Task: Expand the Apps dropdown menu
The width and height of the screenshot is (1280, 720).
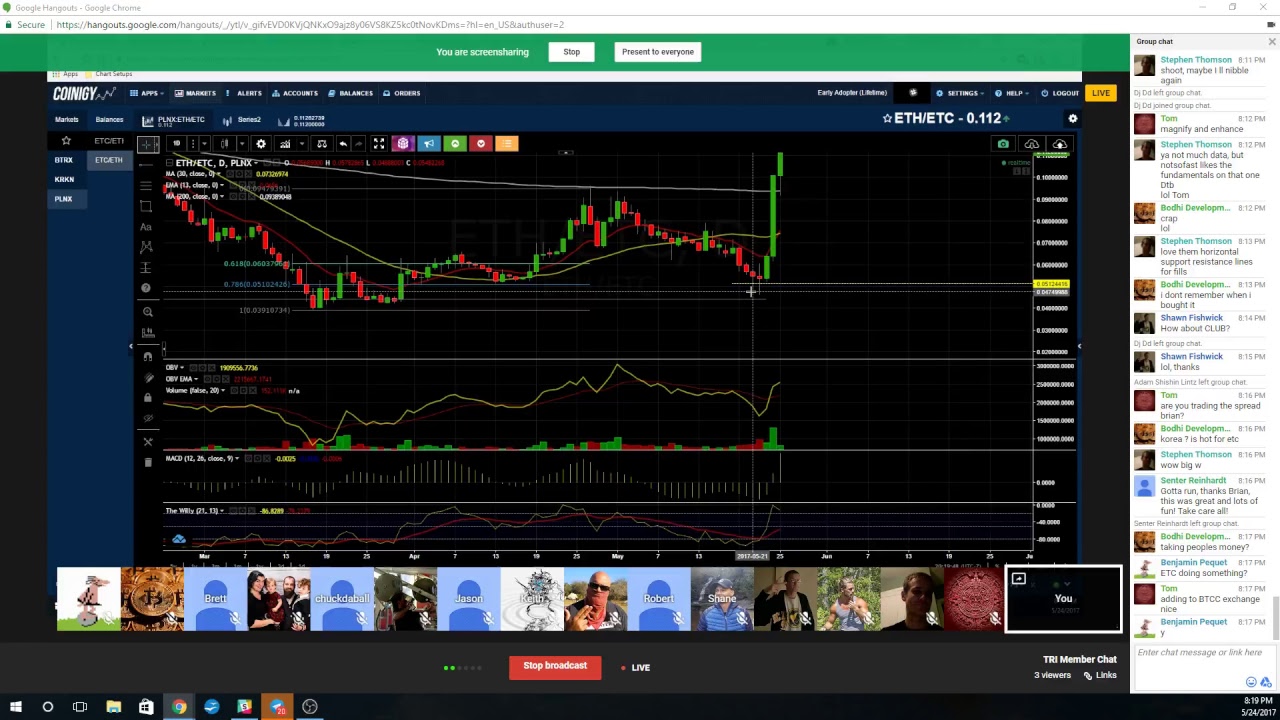Action: coord(145,93)
